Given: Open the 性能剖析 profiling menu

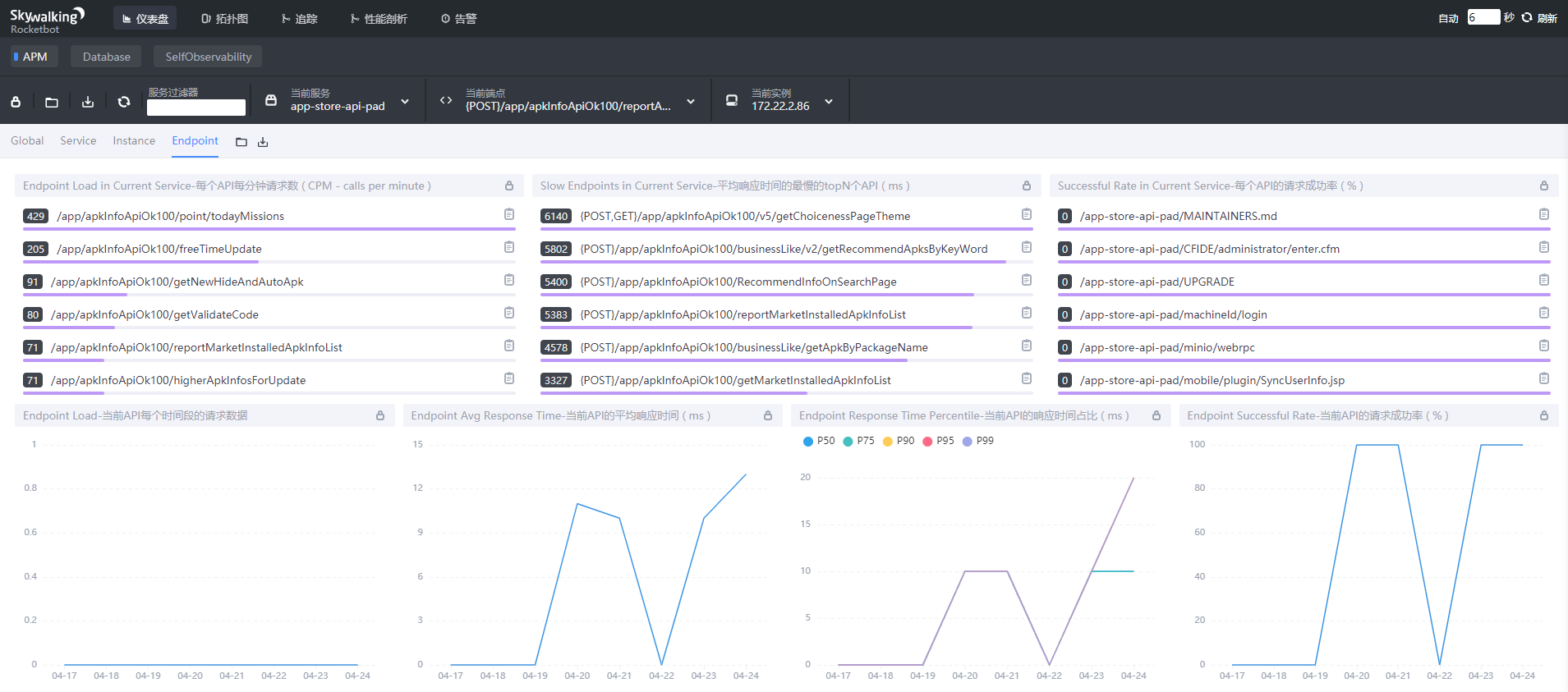Looking at the screenshot, I should pyautogui.click(x=378, y=18).
